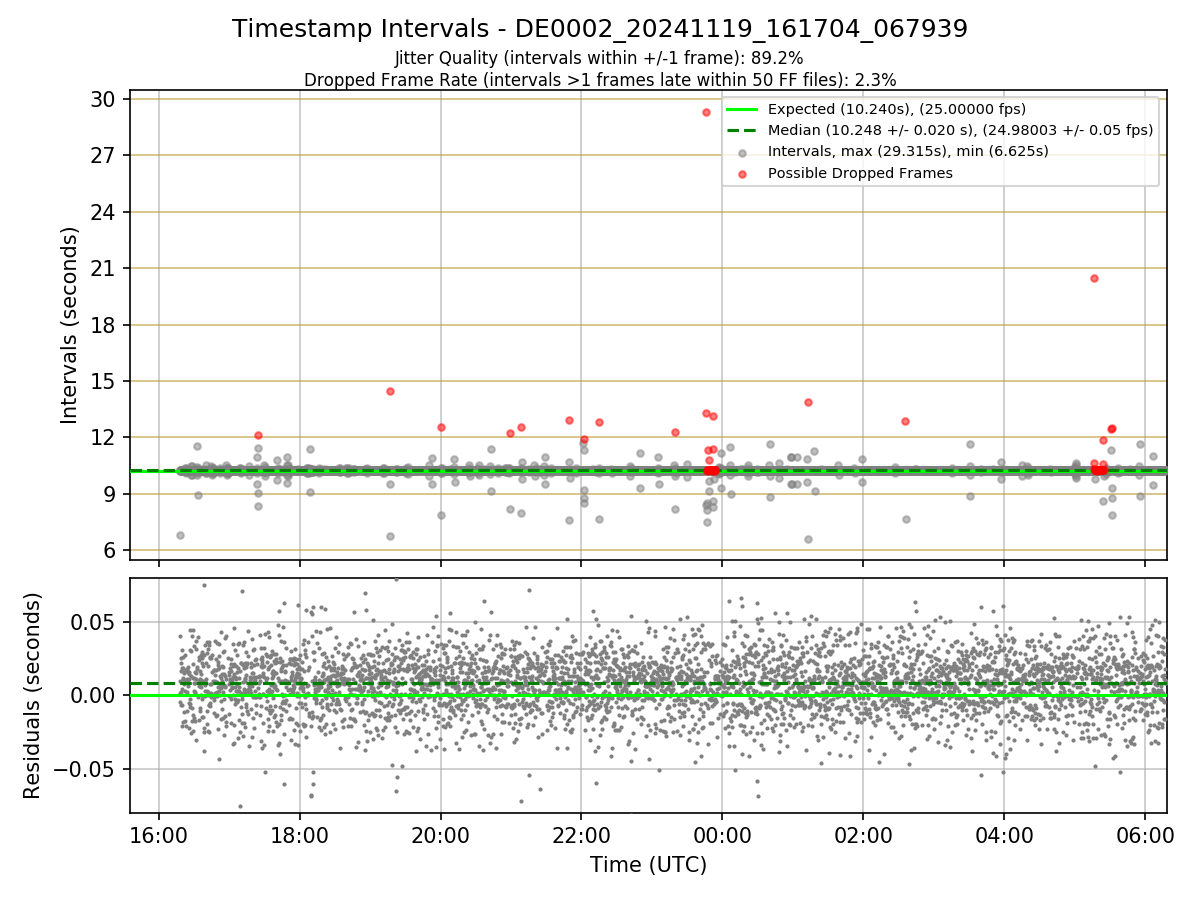Click the 'Median (10.248 +/- 0.020 s)' legend entry

point(960,130)
